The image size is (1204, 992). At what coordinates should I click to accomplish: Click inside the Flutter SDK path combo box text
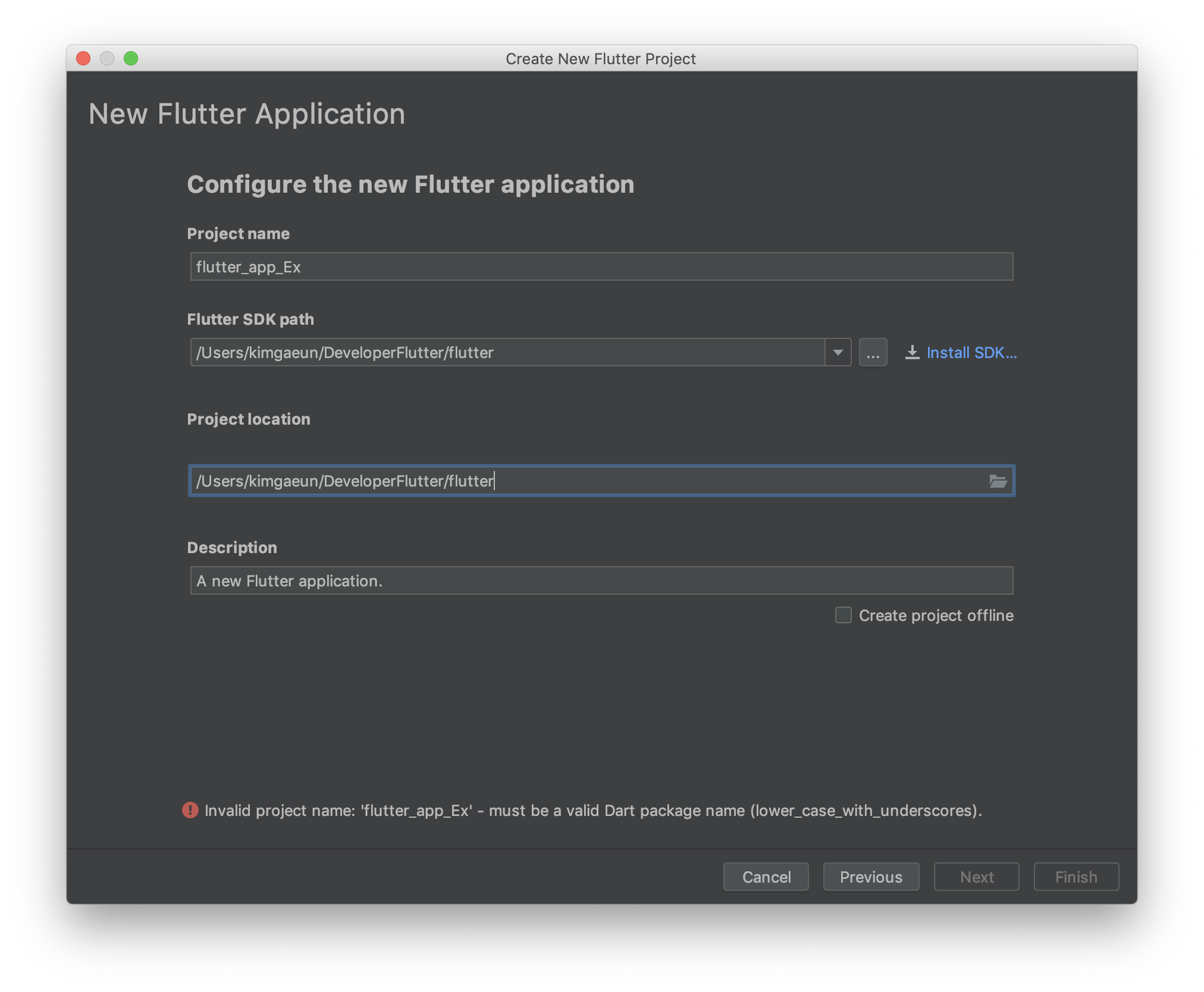point(507,353)
